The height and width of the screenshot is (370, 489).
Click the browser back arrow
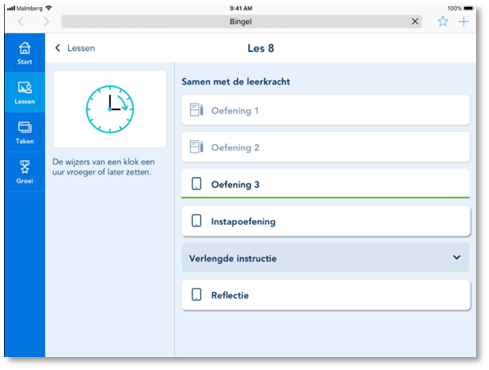[21, 22]
